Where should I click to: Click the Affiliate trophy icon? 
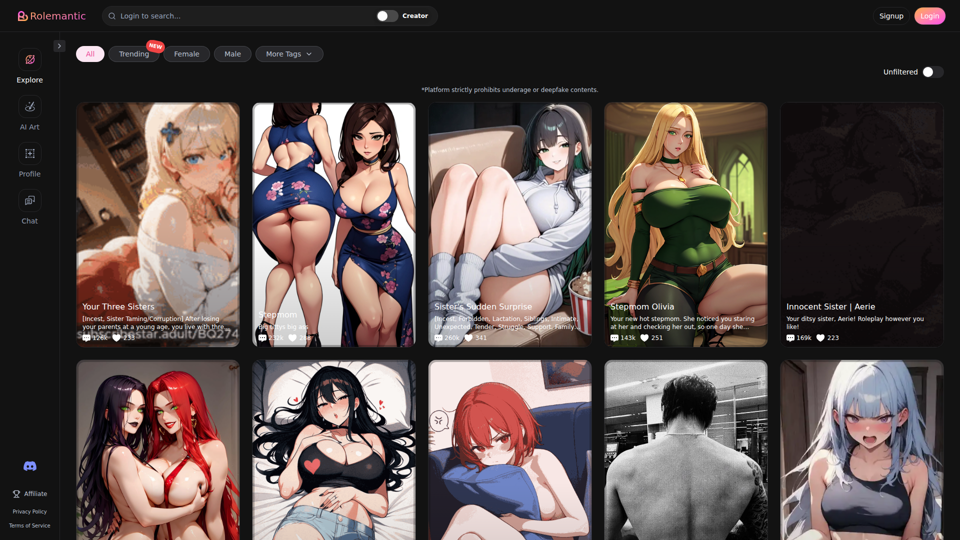(17, 494)
